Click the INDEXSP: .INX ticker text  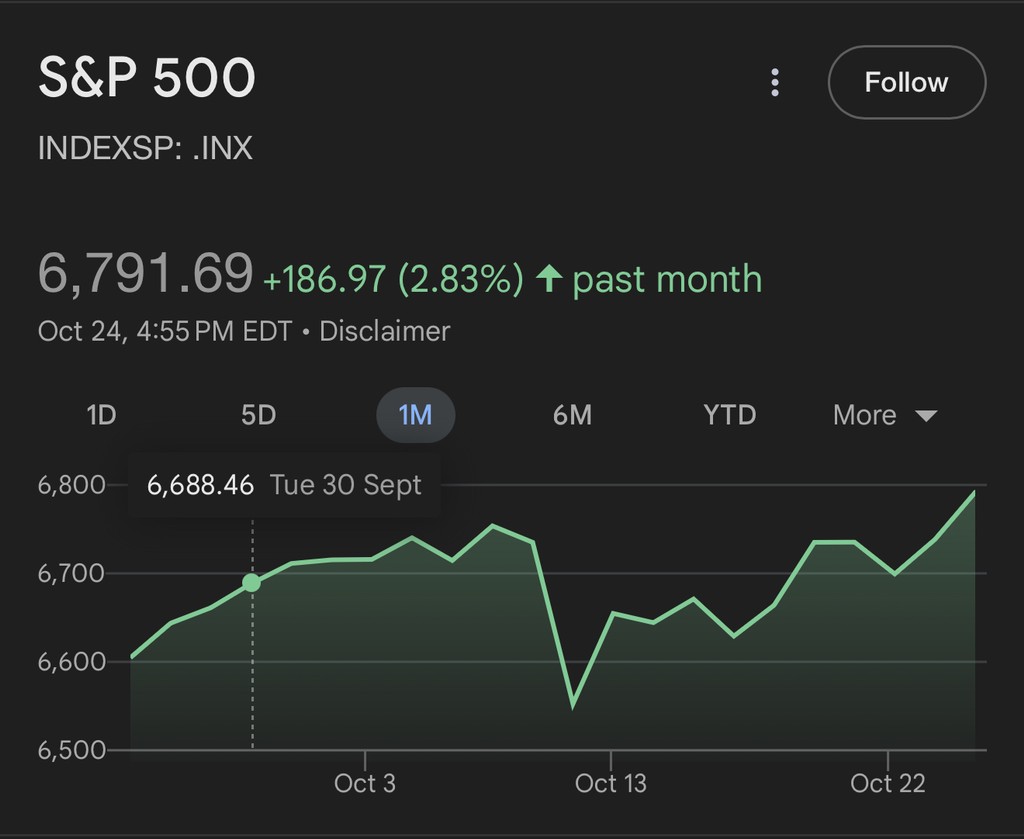click(145, 148)
